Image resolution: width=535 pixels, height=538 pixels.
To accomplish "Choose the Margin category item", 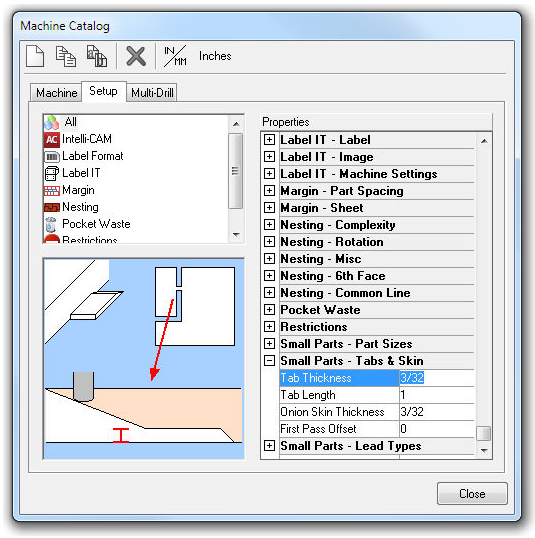I will click(78, 190).
